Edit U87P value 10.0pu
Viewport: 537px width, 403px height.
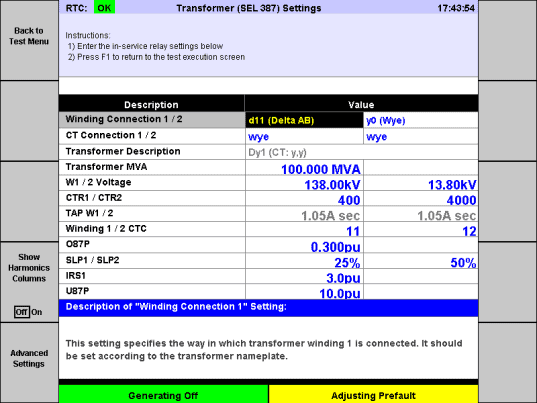(x=304, y=292)
